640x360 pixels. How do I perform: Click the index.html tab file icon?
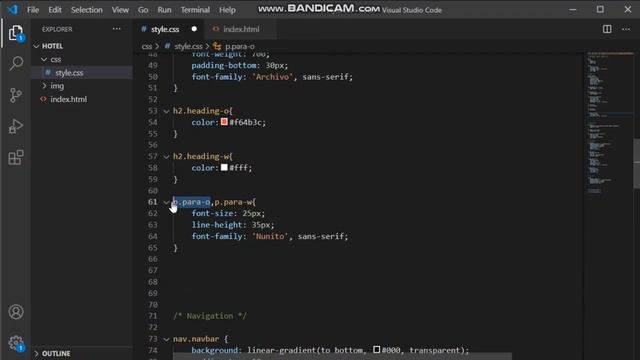[x=216, y=29]
